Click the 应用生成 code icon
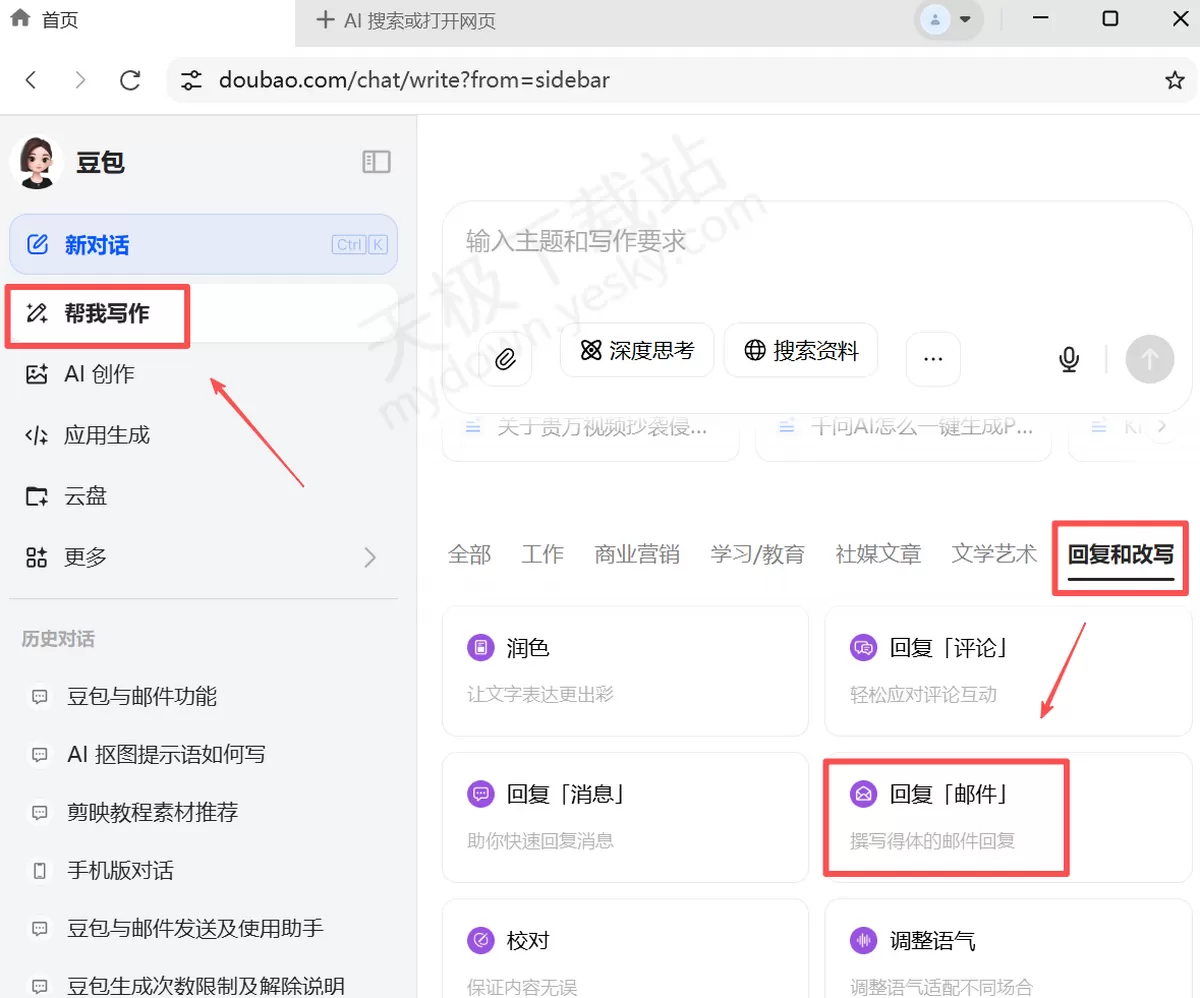 (x=37, y=435)
